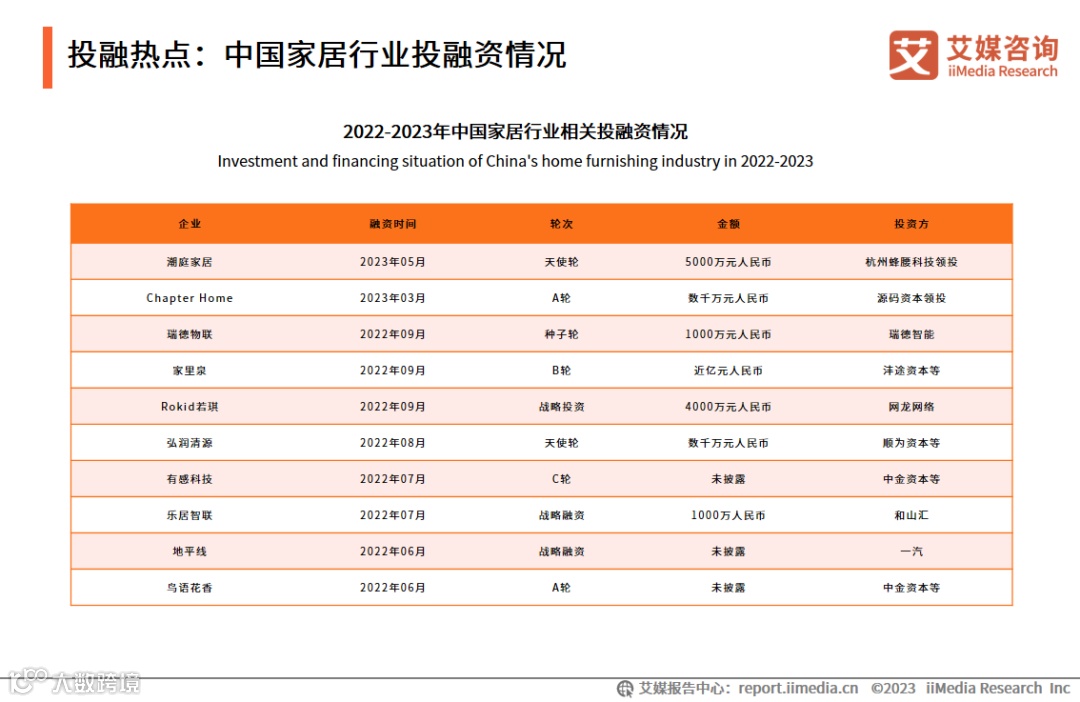Click 2022年07月 in the 乐居智联 row

393,515
